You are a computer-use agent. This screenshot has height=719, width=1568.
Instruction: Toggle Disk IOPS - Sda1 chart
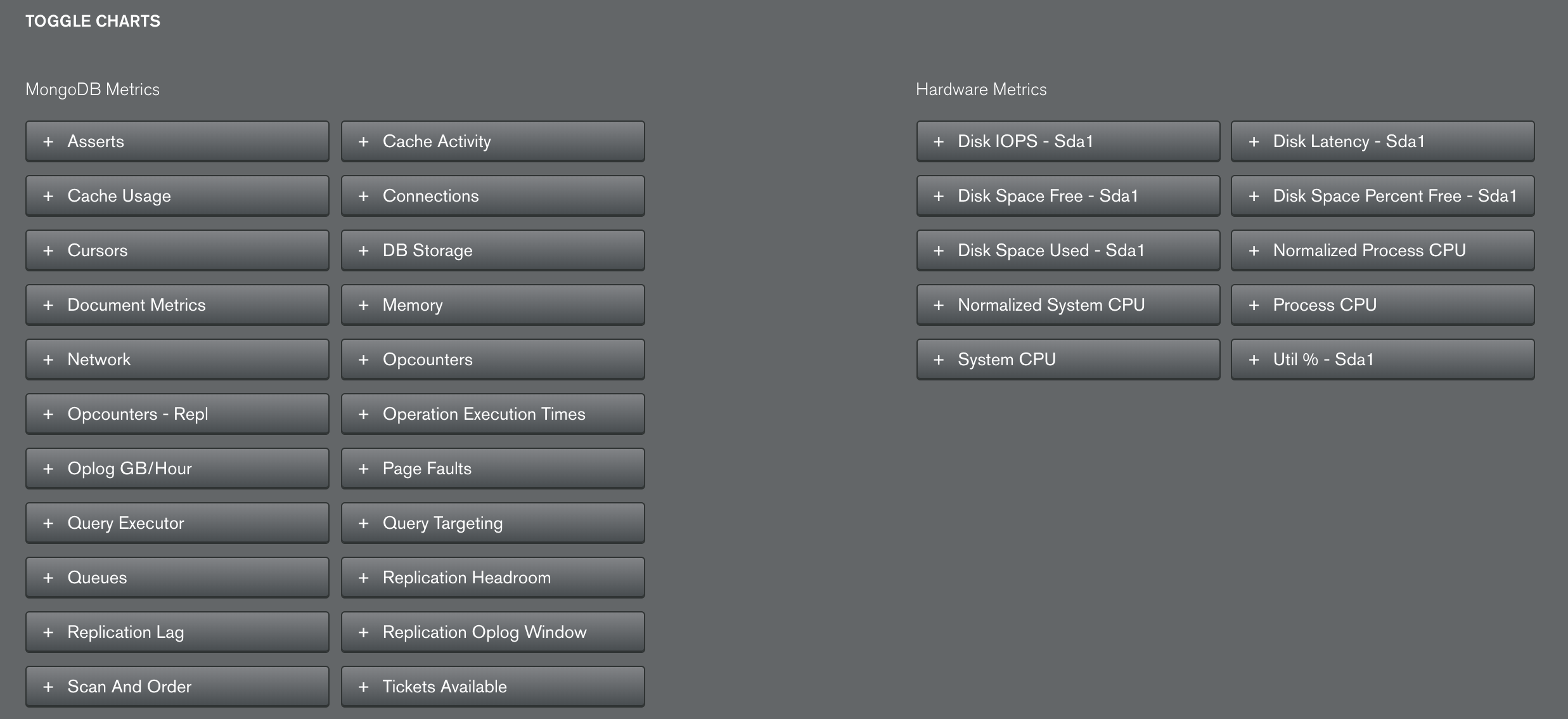click(1067, 141)
